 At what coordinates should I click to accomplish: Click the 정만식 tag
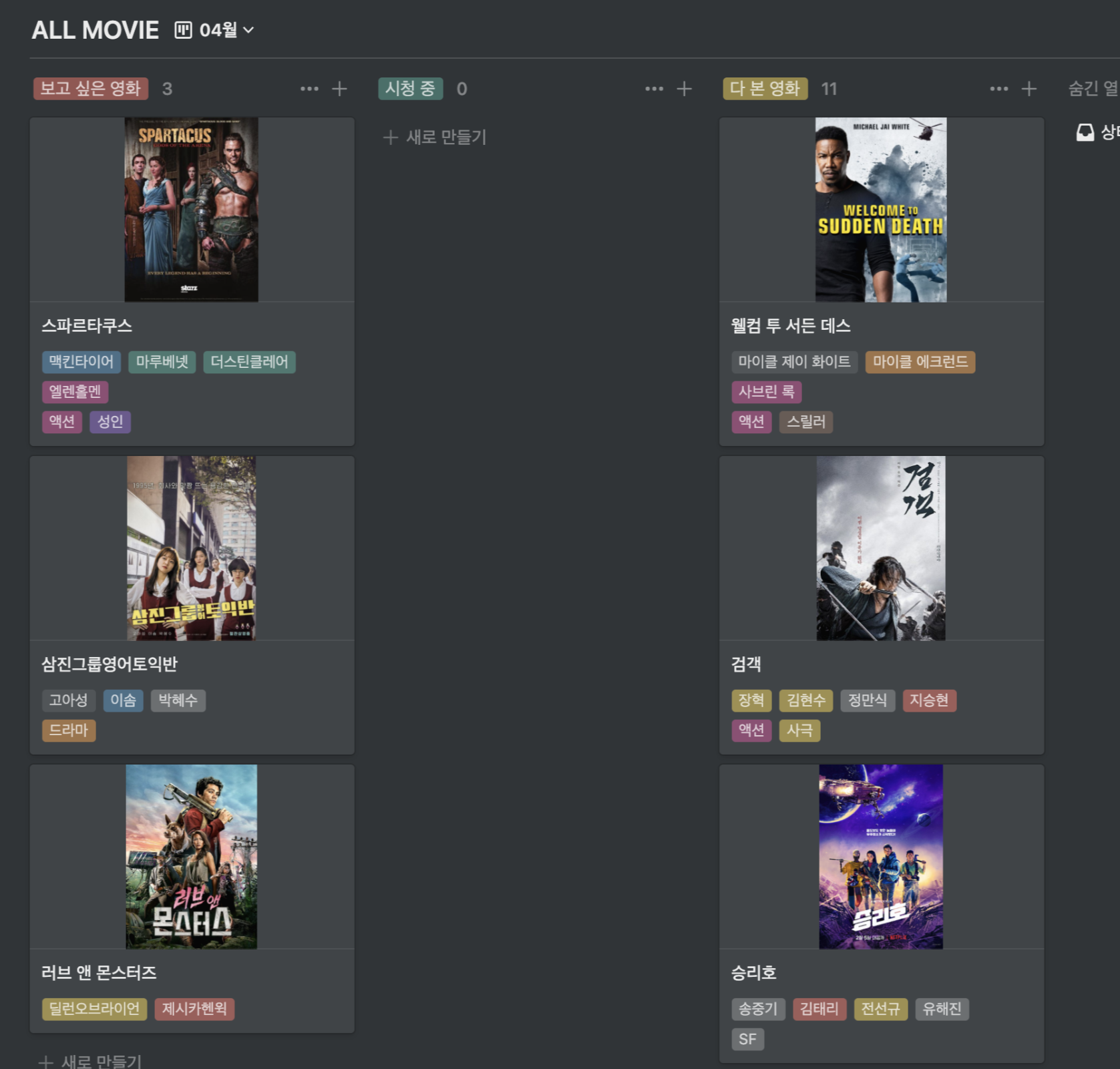tap(868, 700)
